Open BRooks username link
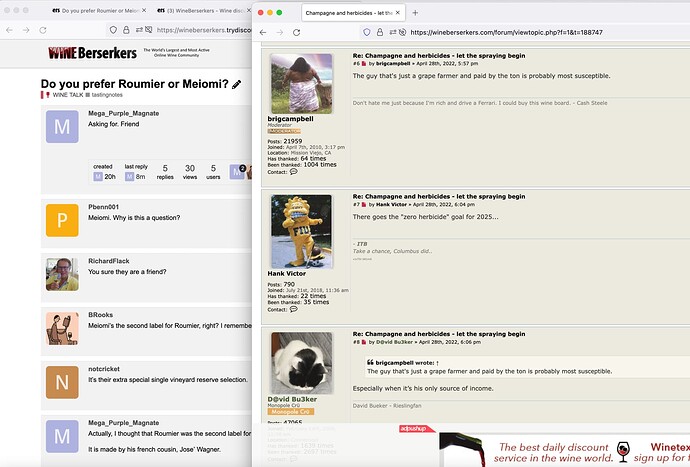This screenshot has height=467, width=690. click(100, 315)
